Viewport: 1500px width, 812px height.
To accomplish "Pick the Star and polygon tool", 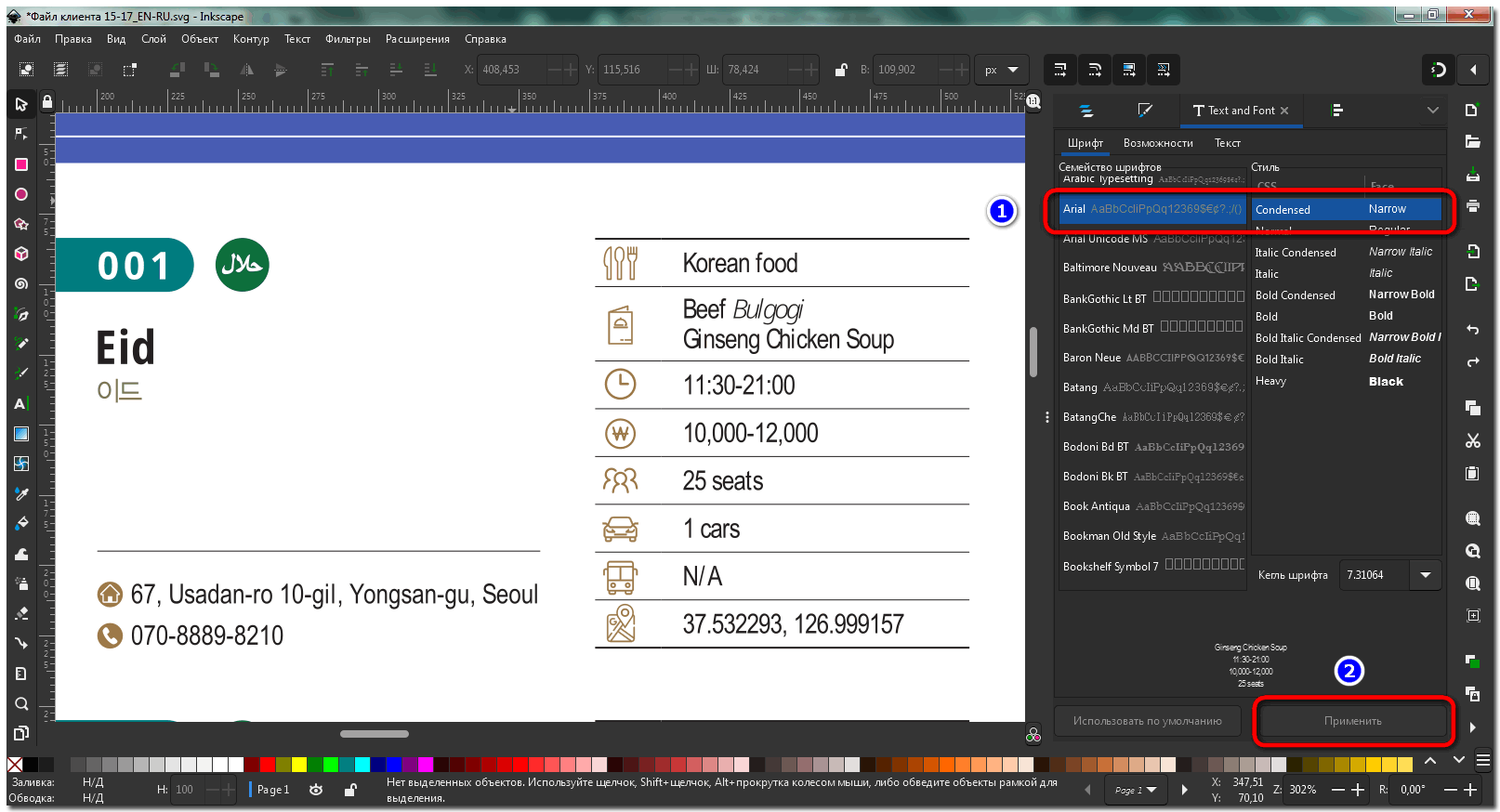I will pyautogui.click(x=20, y=224).
